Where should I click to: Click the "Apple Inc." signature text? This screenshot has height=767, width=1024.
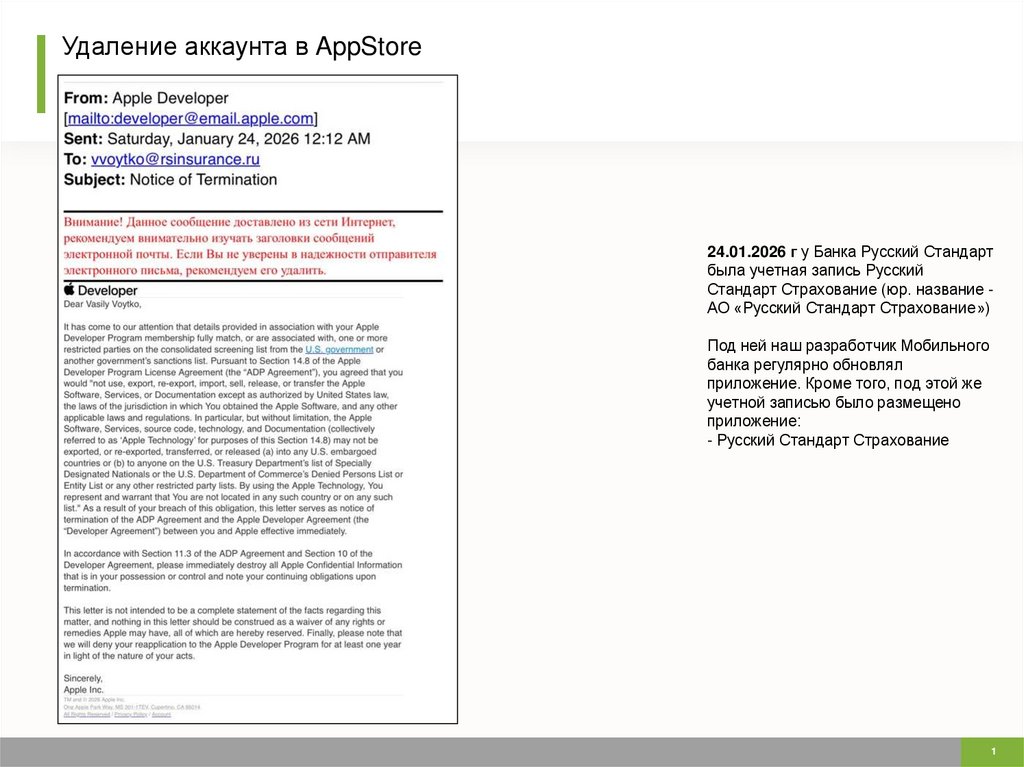[84, 689]
